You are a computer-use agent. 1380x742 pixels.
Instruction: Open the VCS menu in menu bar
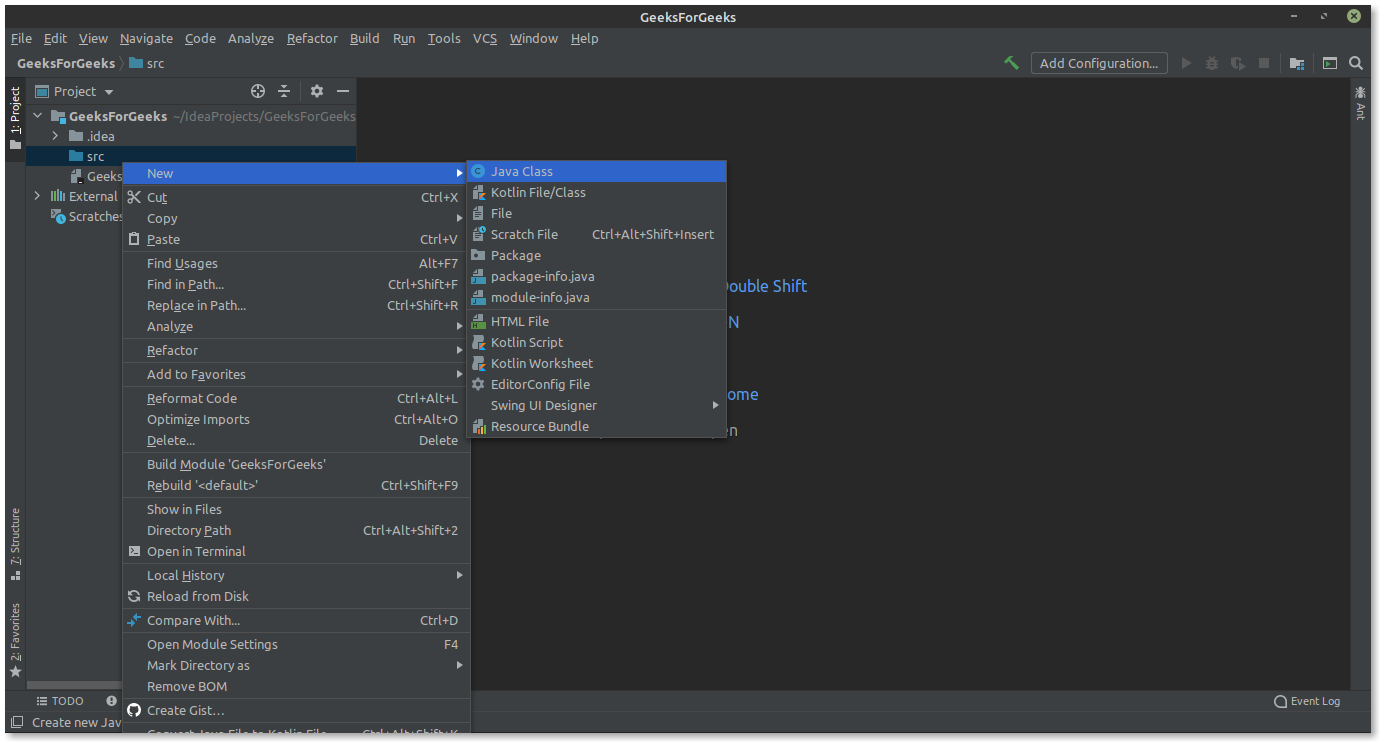(x=485, y=38)
